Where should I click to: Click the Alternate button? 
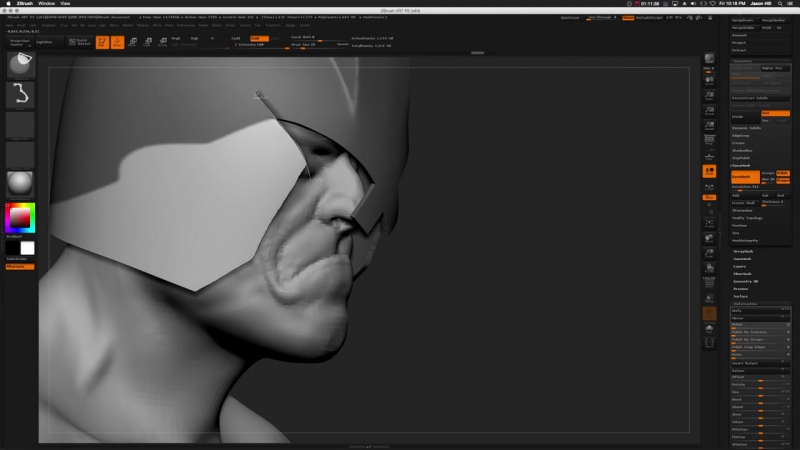click(20, 266)
